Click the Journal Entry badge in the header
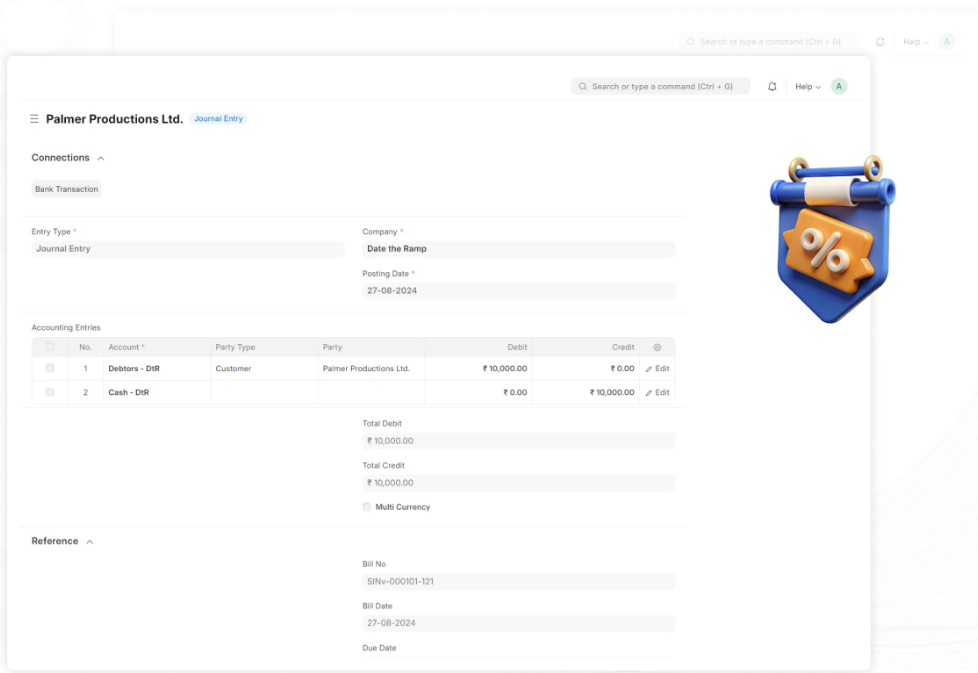This screenshot has height=673, width=978. (217, 118)
